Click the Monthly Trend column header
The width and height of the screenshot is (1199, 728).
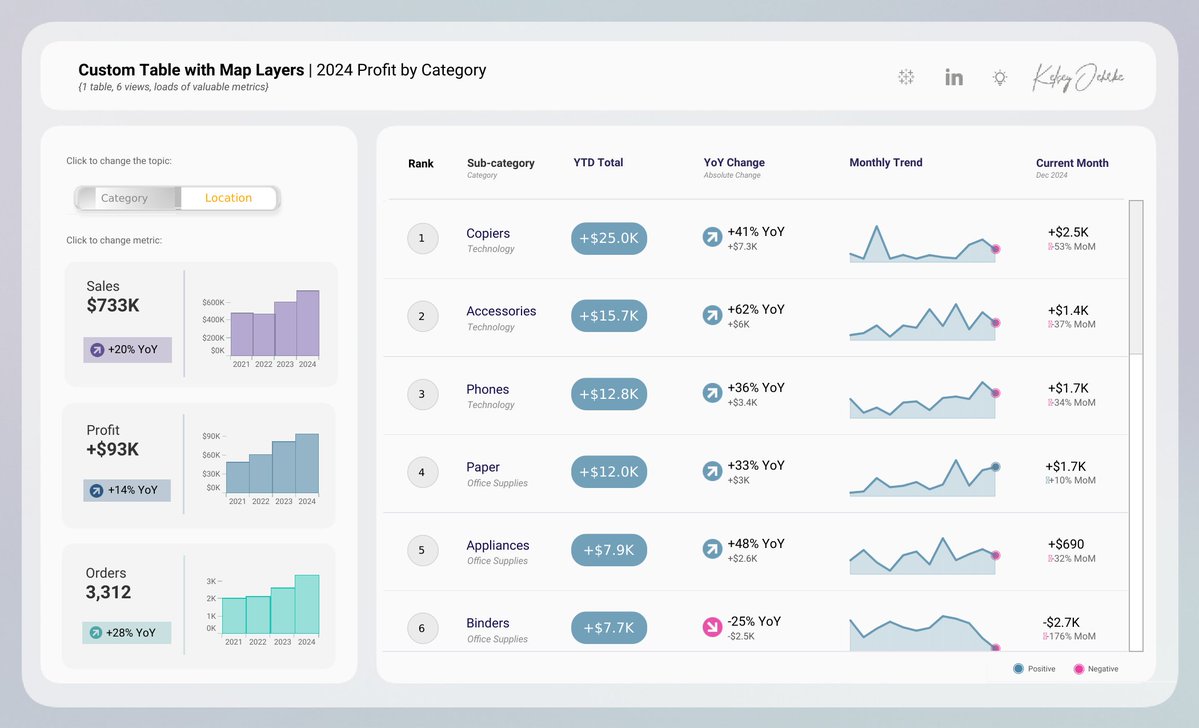pos(886,162)
